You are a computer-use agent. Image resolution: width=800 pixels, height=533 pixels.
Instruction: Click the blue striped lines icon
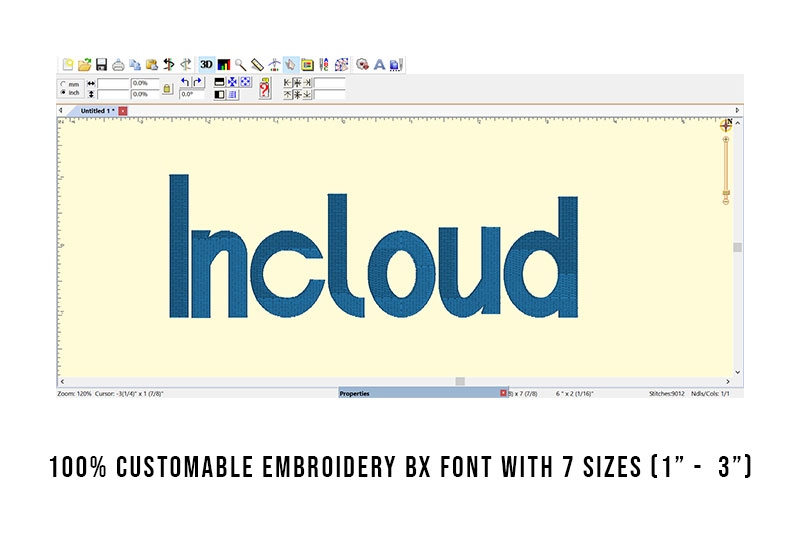(233, 94)
